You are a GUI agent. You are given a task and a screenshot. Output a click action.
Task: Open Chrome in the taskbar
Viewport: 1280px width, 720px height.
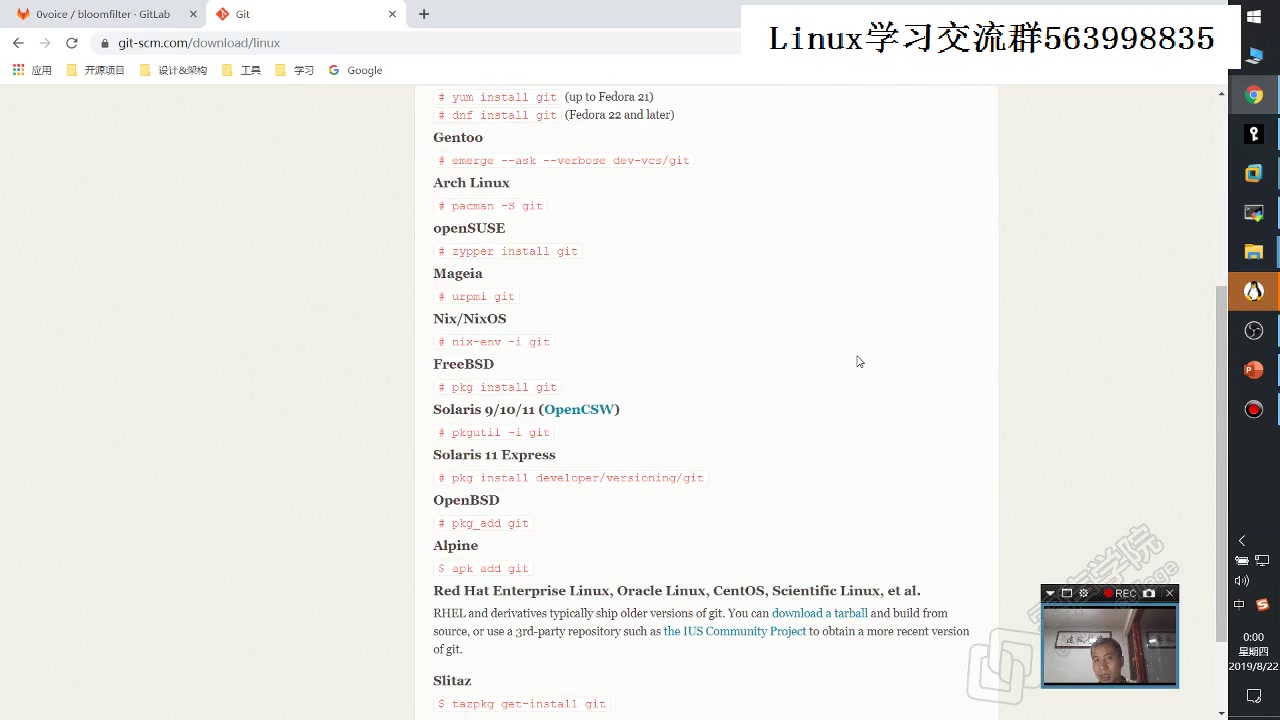tap(1254, 96)
